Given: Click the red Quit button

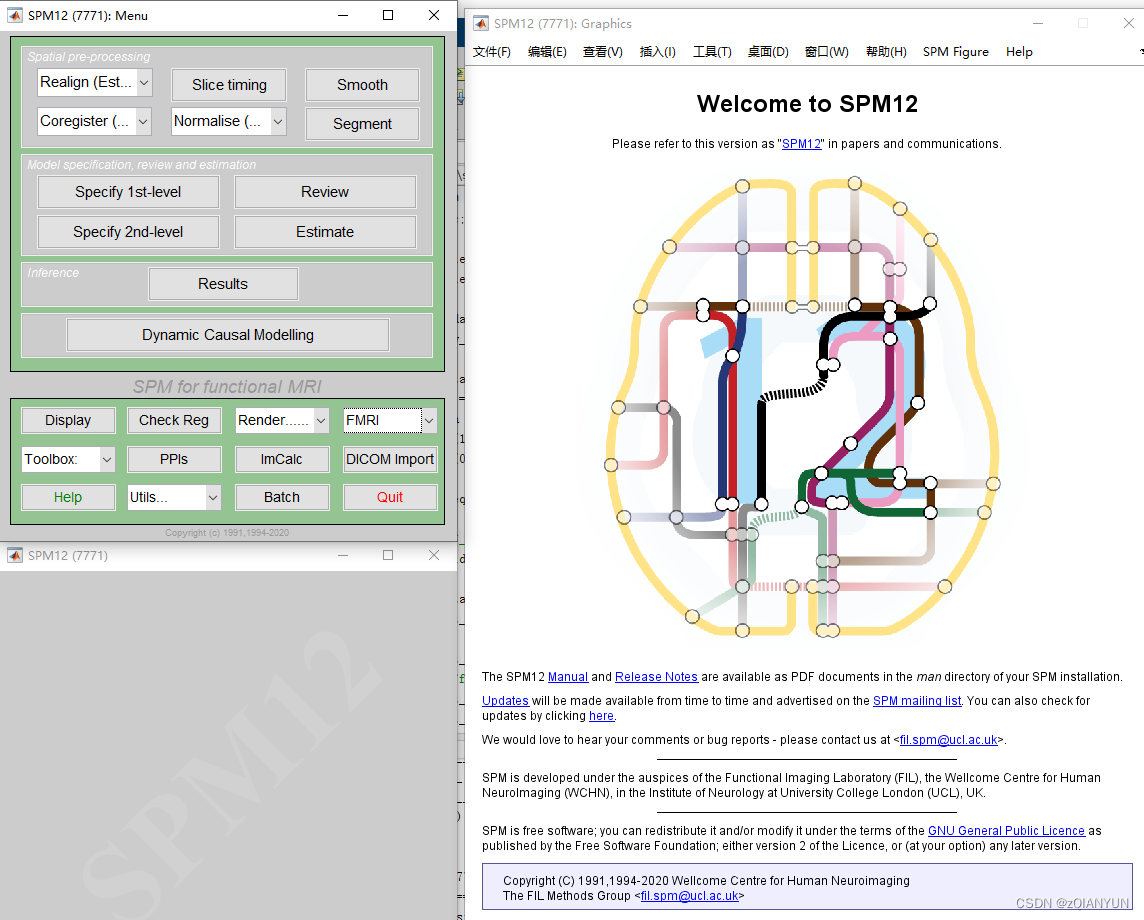Looking at the screenshot, I should tap(390, 498).
